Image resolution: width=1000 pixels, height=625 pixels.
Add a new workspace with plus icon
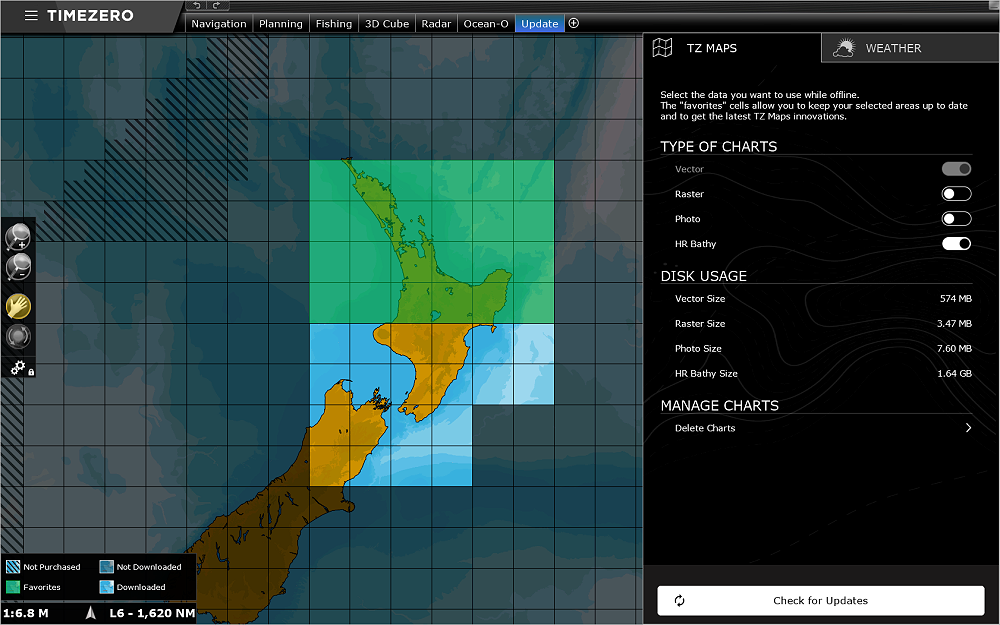[574, 24]
